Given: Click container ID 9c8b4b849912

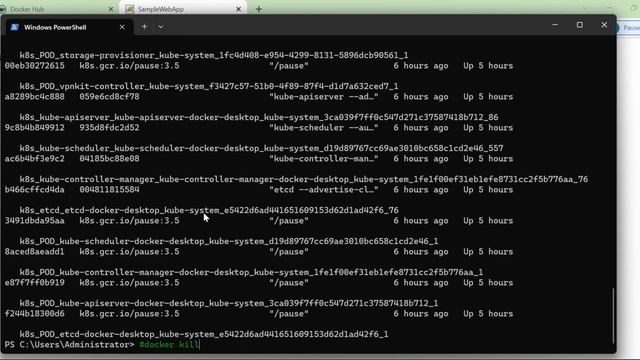Looking at the screenshot, I should pos(34,128).
